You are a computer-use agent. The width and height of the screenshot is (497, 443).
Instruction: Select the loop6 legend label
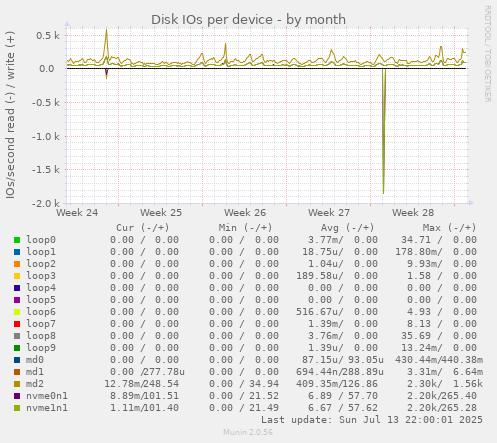pos(41,312)
